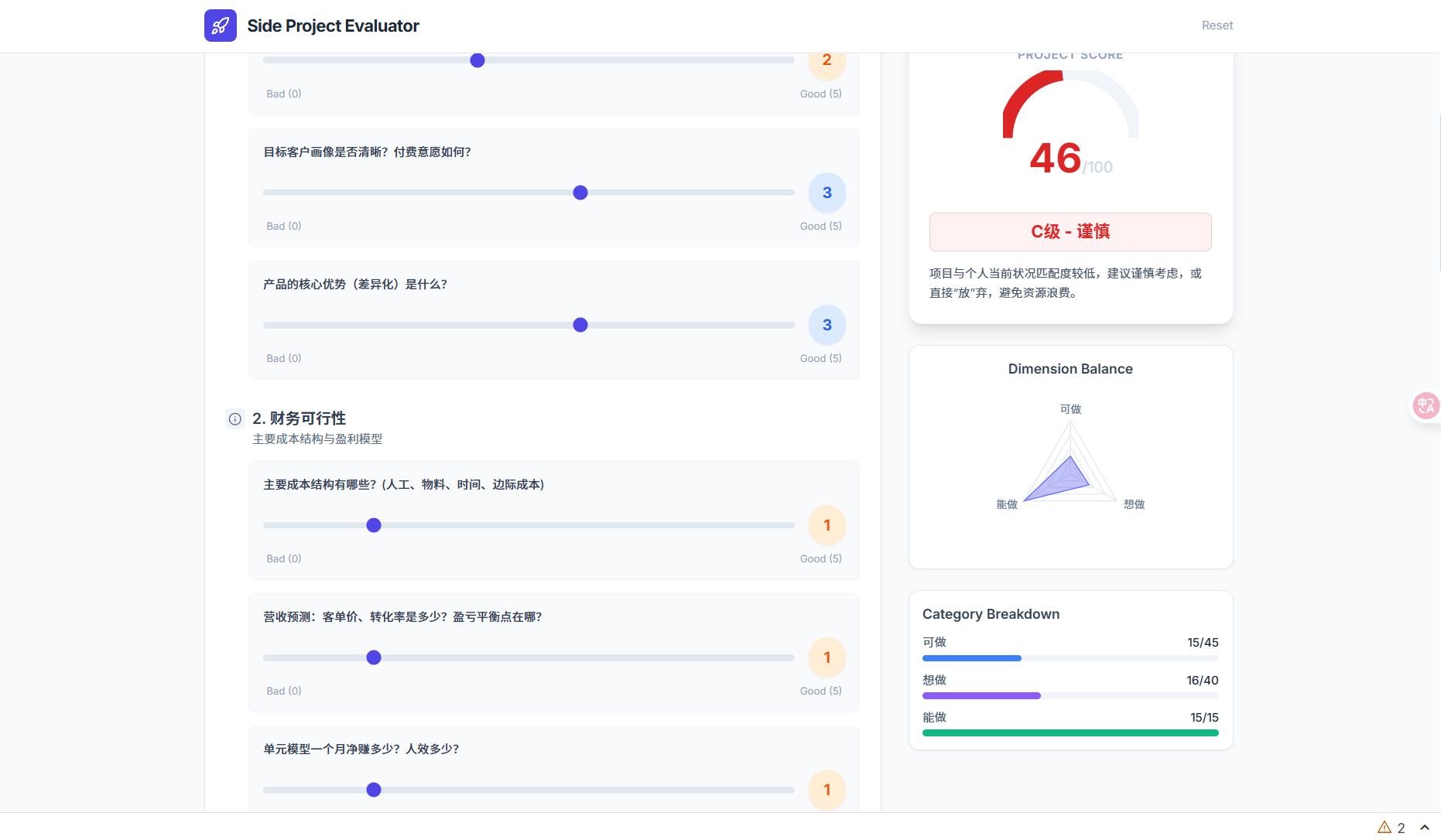Click the C级 - 谨慎 rating badge

pos(1070,232)
